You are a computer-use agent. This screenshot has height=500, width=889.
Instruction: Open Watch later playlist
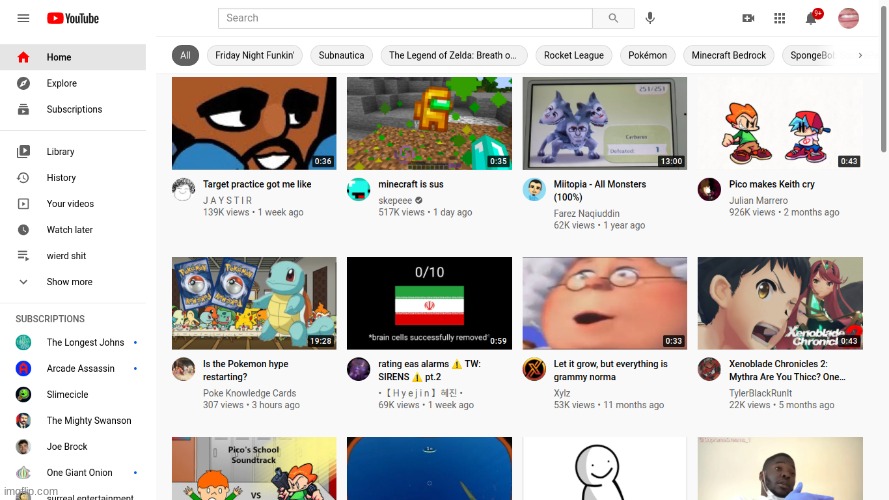click(73, 230)
